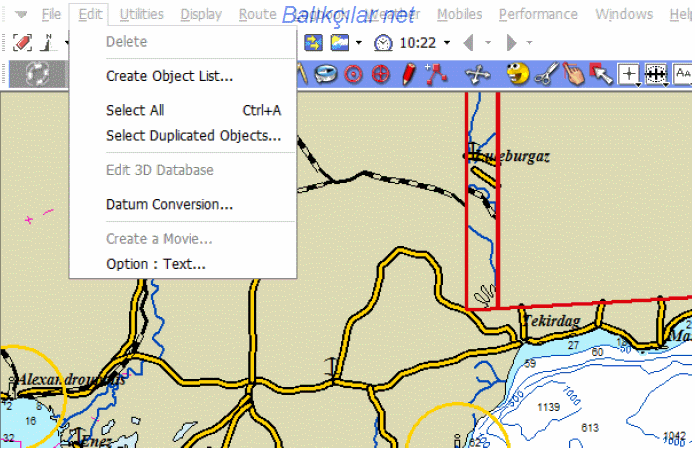Open Datum Conversion dialog
The width and height of the screenshot is (695, 450).
(169, 204)
